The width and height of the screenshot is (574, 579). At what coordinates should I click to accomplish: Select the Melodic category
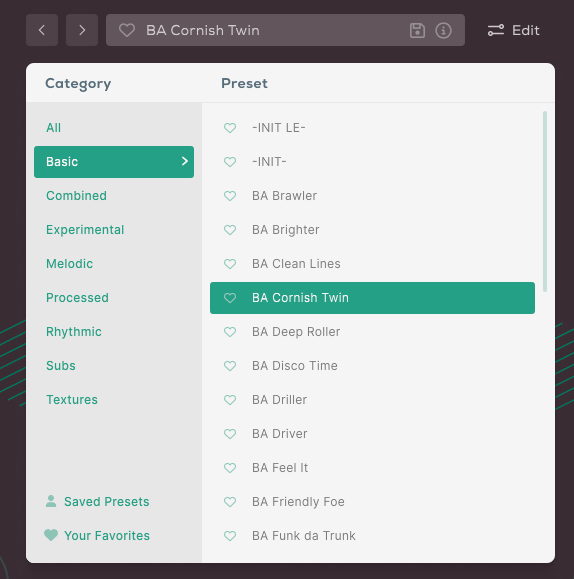69,264
